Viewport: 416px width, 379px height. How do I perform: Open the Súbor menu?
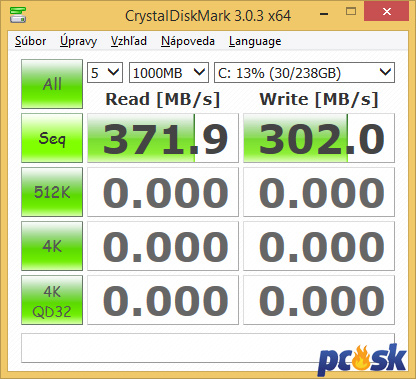pos(30,41)
